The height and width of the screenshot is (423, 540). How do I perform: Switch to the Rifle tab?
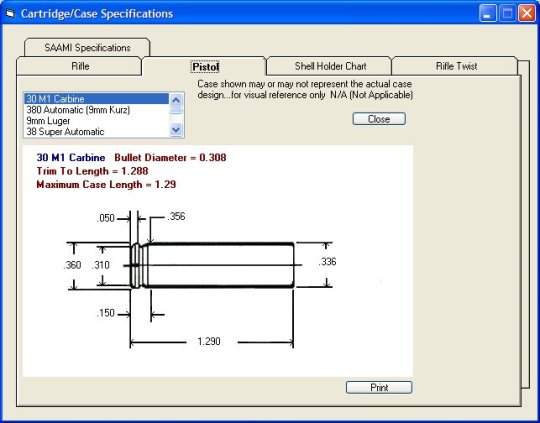click(x=80, y=66)
